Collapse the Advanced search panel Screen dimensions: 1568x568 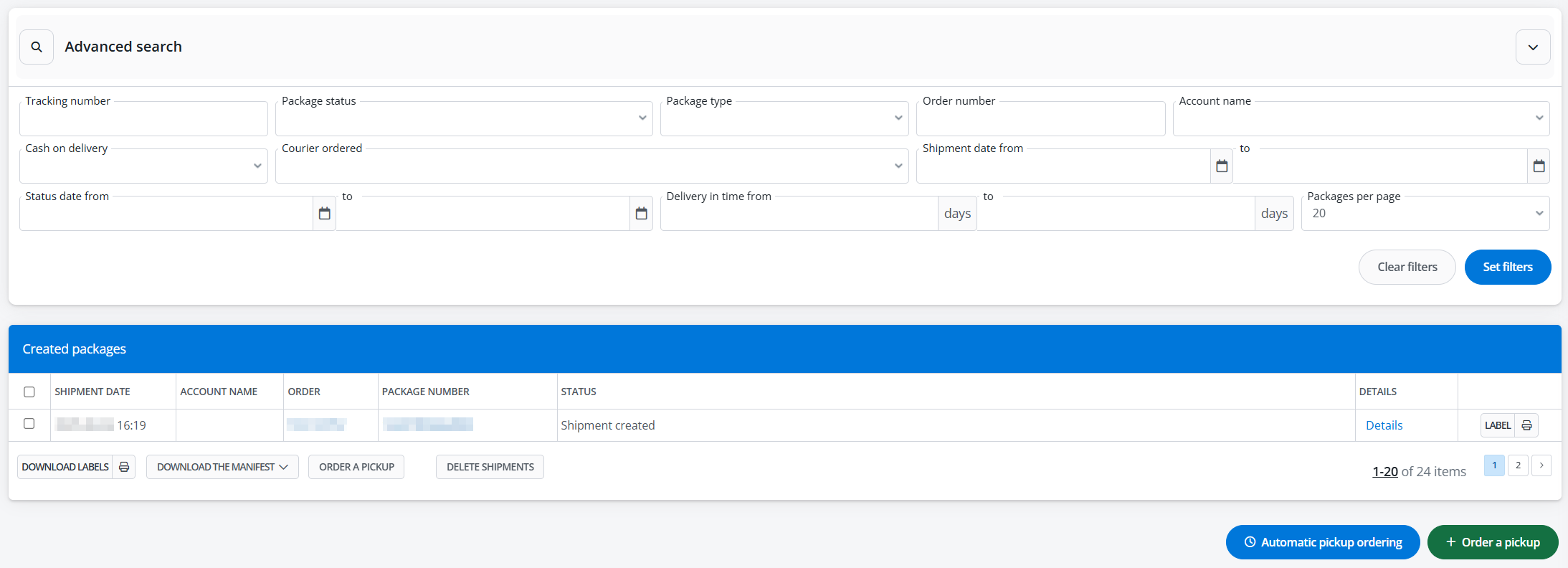[x=1533, y=47]
